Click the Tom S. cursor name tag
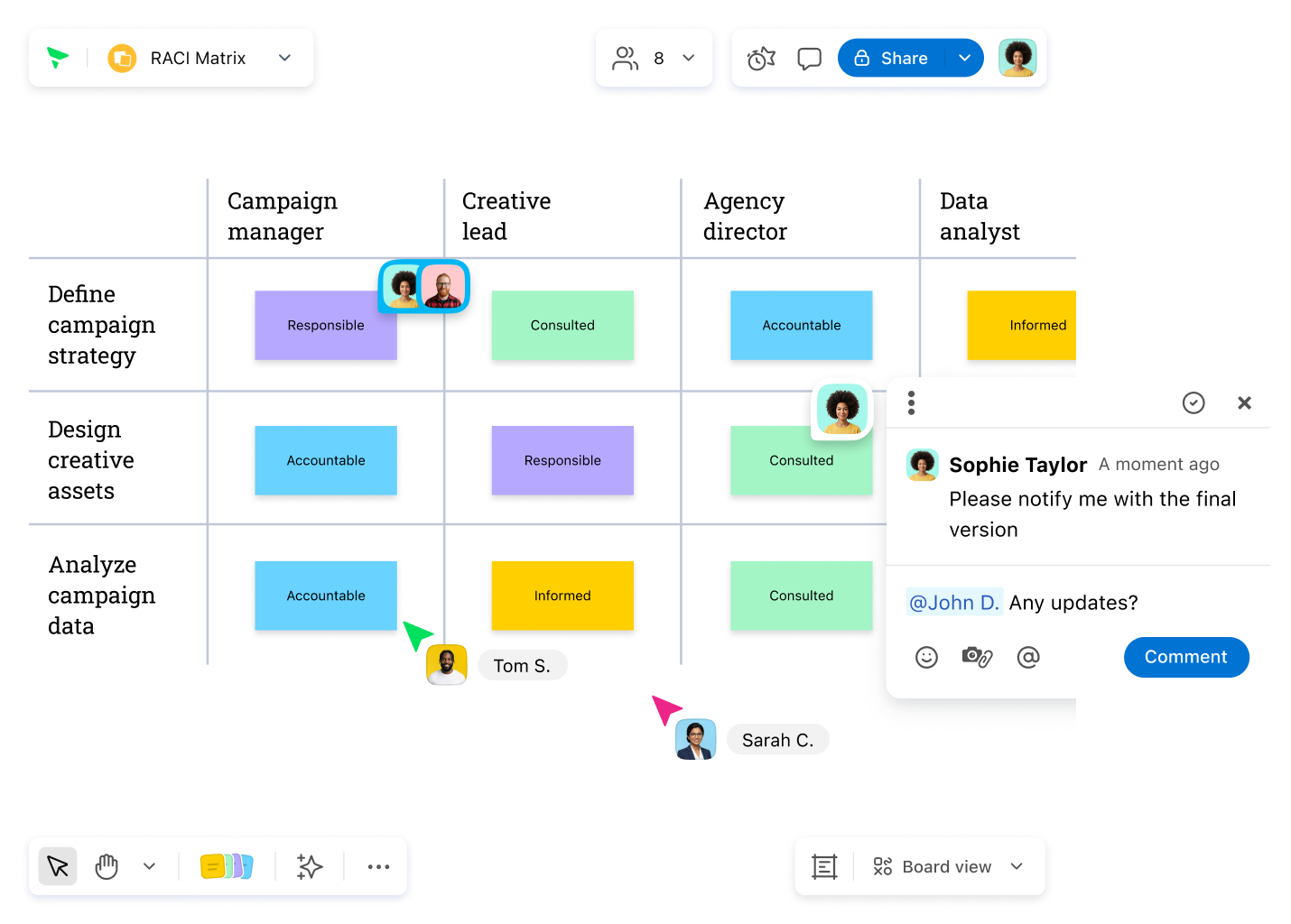Screen dimensions: 1291x924 click(x=522, y=666)
